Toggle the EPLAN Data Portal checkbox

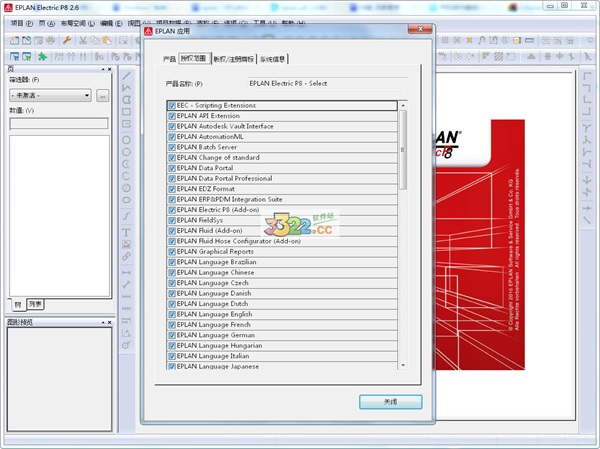click(x=172, y=168)
